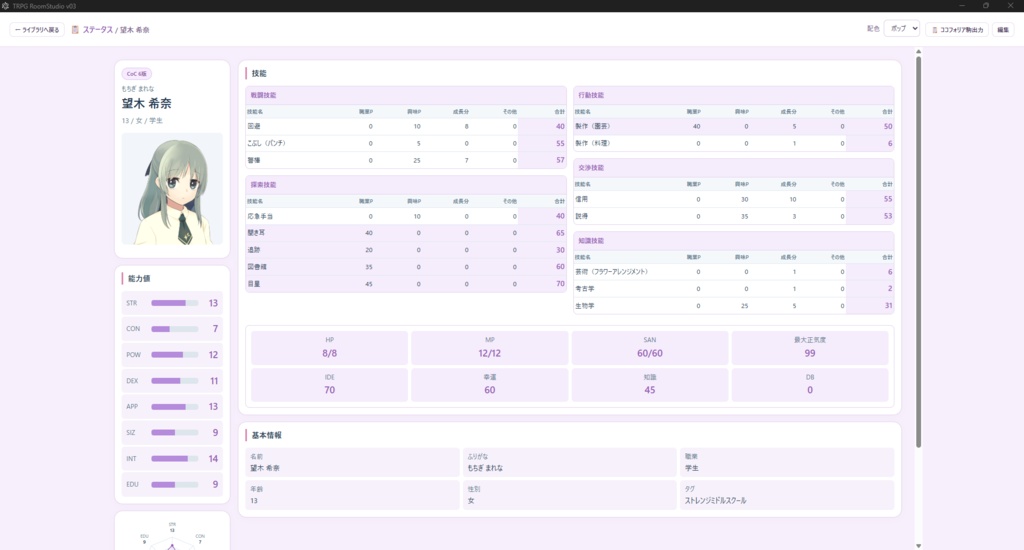Click the 基本情報 panel heading
The height and width of the screenshot is (550, 1024).
(x=266, y=435)
